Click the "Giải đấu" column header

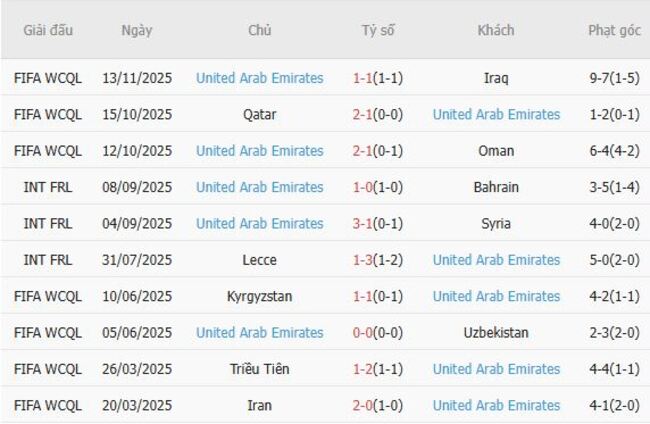tap(49, 30)
